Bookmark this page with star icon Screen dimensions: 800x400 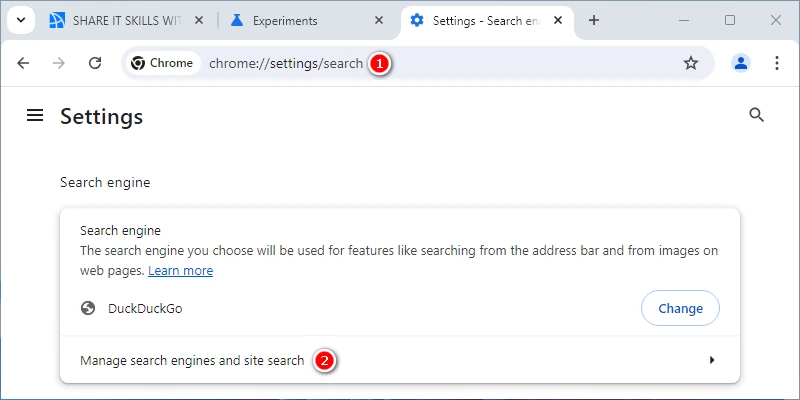coord(691,63)
